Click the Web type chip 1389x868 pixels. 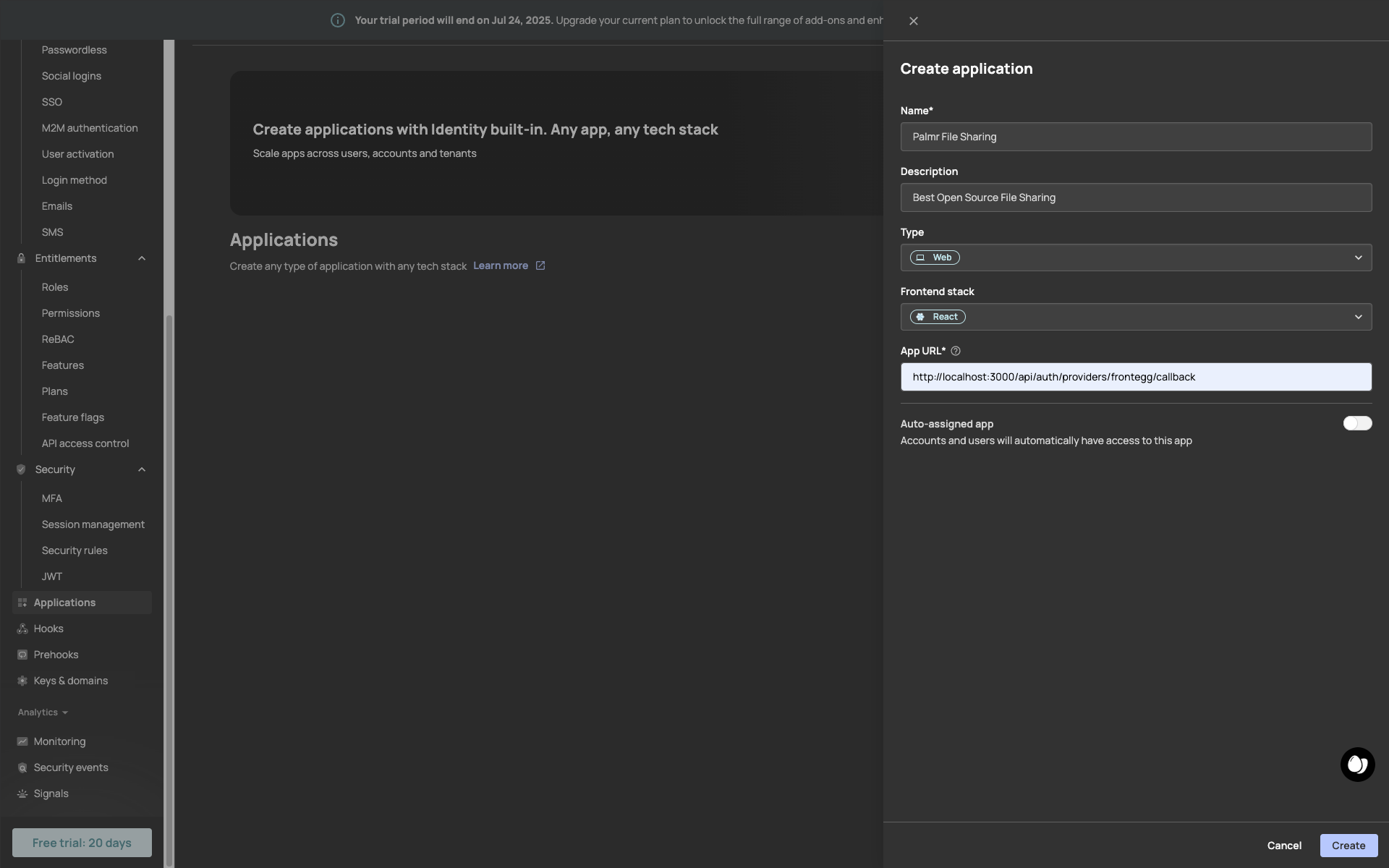pyautogui.click(x=935, y=258)
